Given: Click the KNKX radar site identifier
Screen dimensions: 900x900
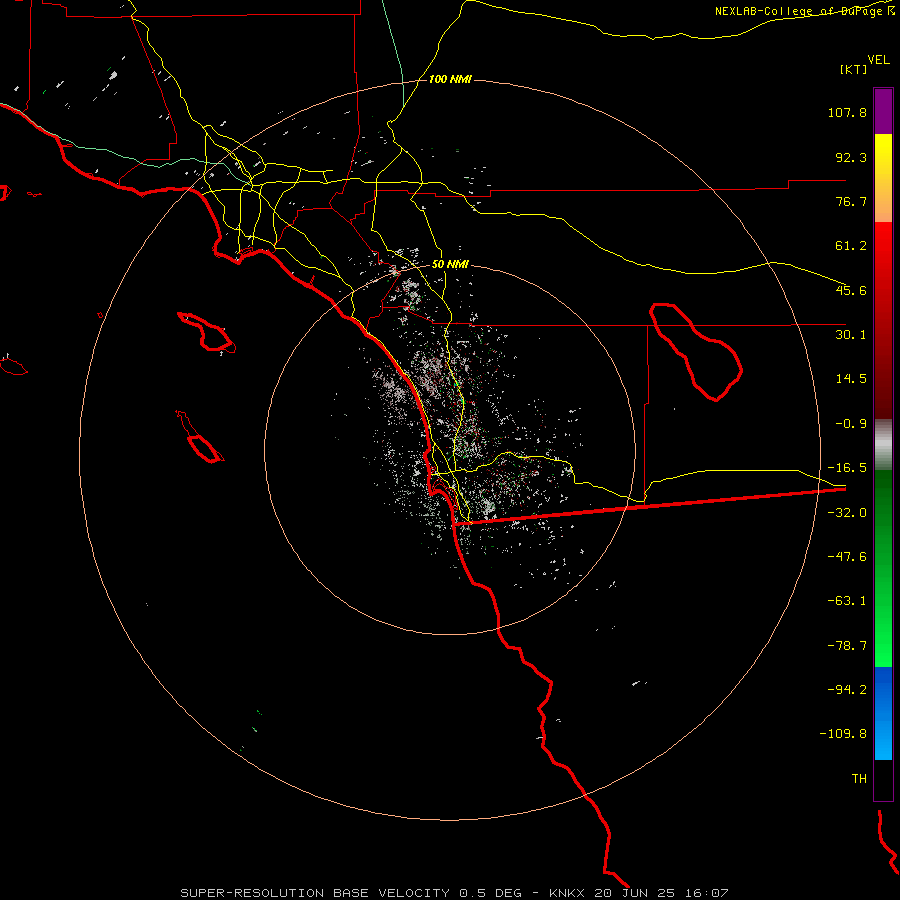Looking at the screenshot, I should [x=567, y=893].
